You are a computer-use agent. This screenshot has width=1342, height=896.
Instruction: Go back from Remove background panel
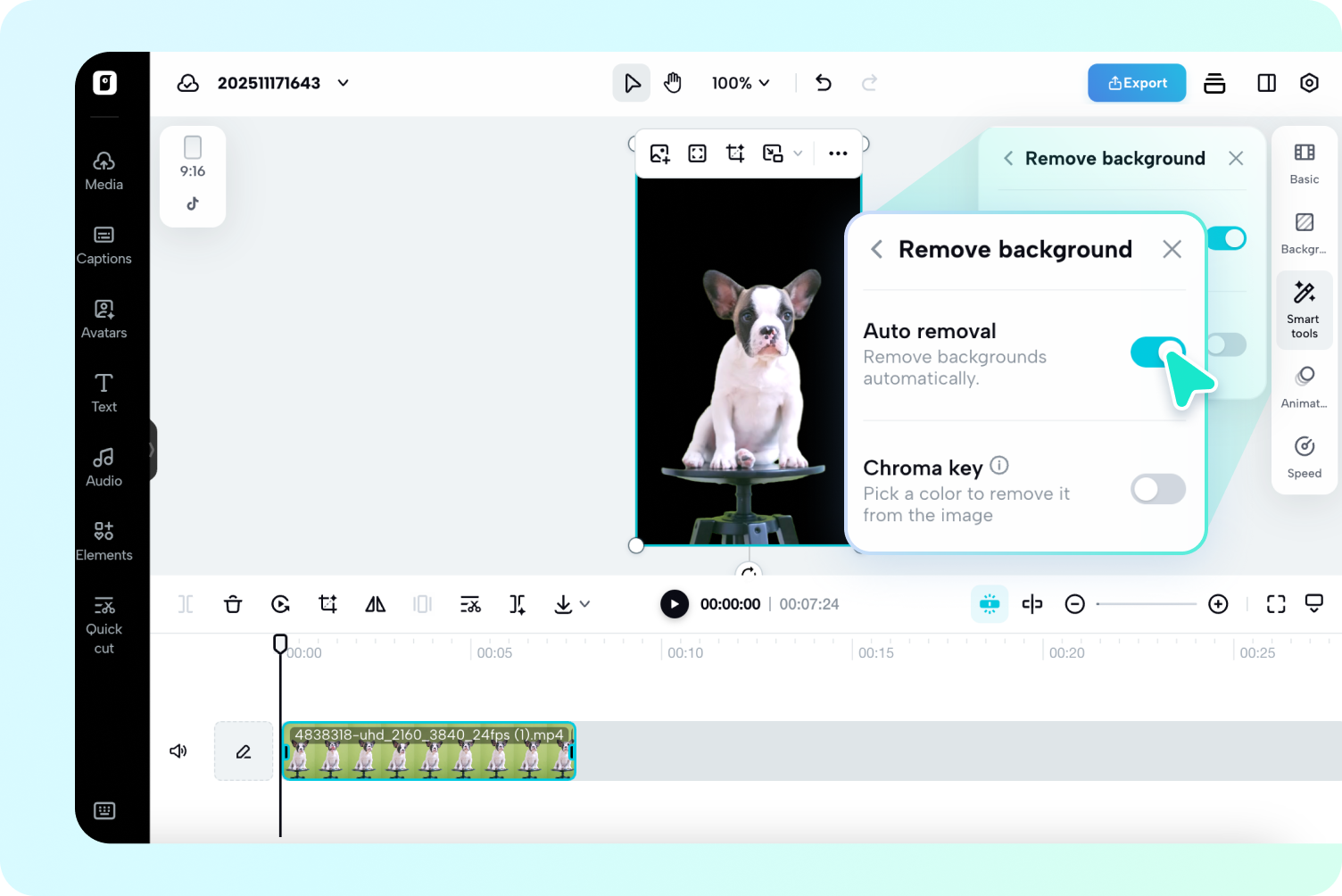(876, 249)
